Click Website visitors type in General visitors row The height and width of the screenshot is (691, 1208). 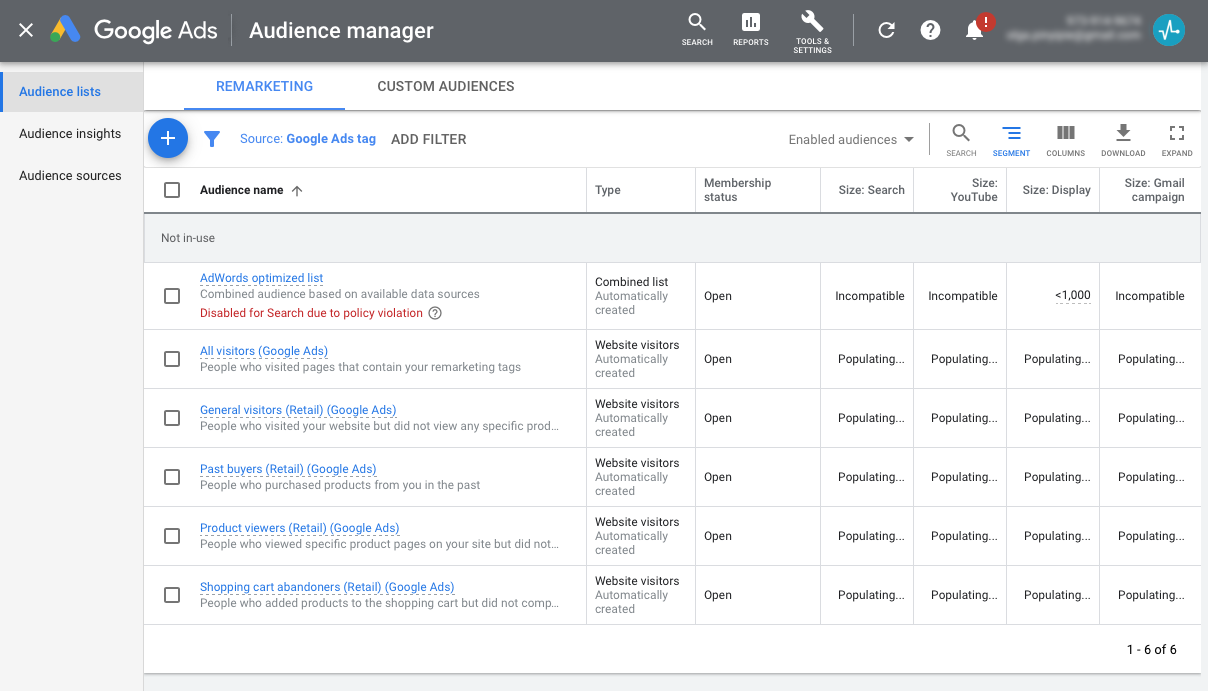click(637, 404)
